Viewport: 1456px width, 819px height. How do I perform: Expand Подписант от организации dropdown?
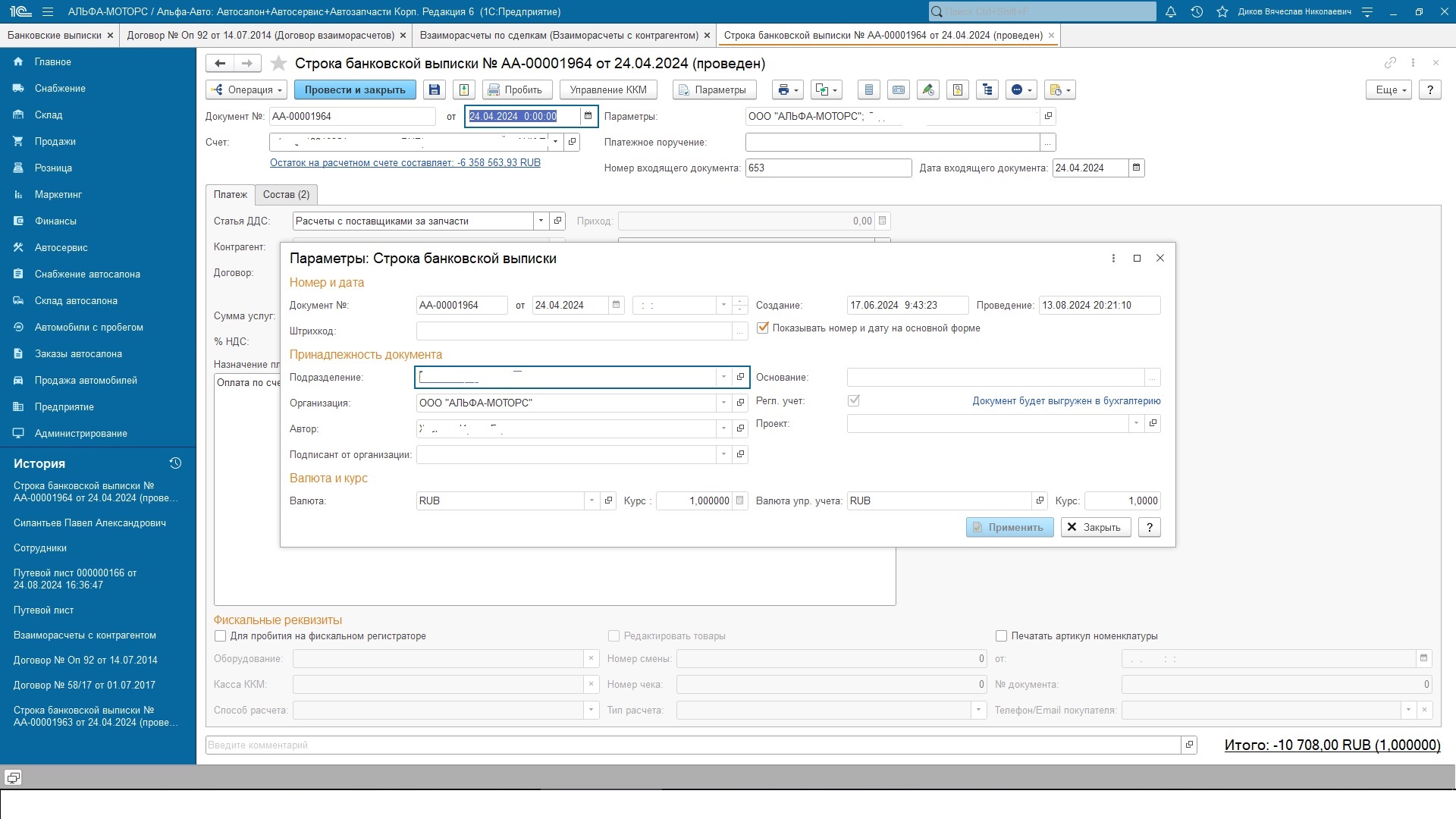coord(723,454)
